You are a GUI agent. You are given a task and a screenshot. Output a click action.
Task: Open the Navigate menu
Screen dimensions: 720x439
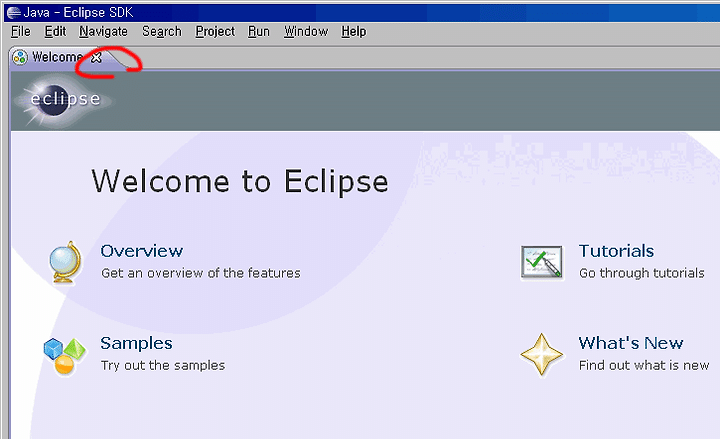[x=103, y=32]
